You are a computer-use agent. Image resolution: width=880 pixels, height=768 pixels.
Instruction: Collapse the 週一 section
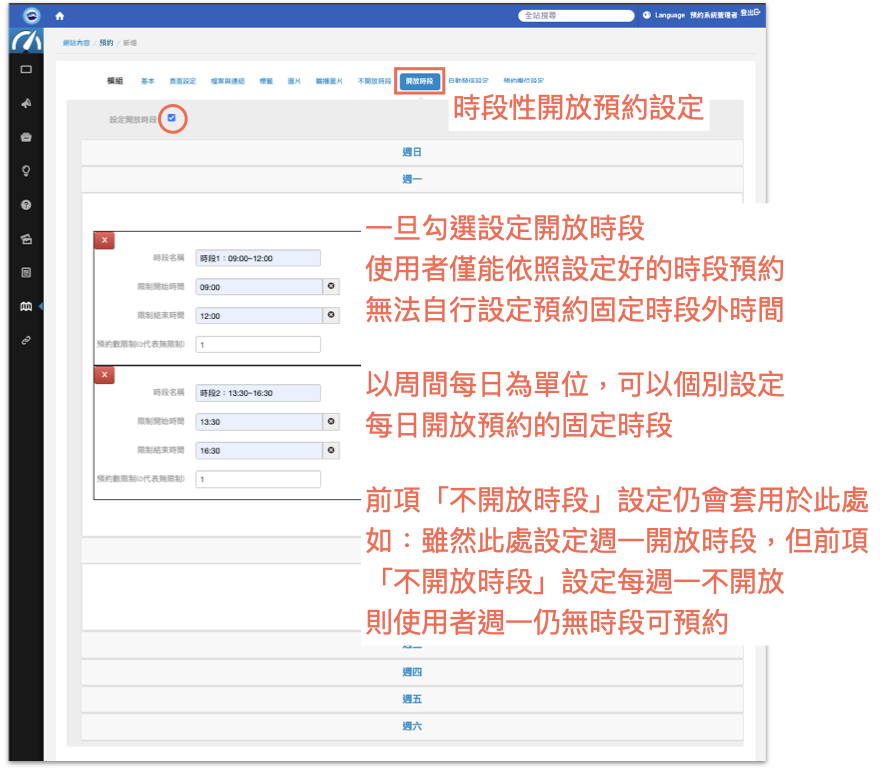(x=411, y=179)
